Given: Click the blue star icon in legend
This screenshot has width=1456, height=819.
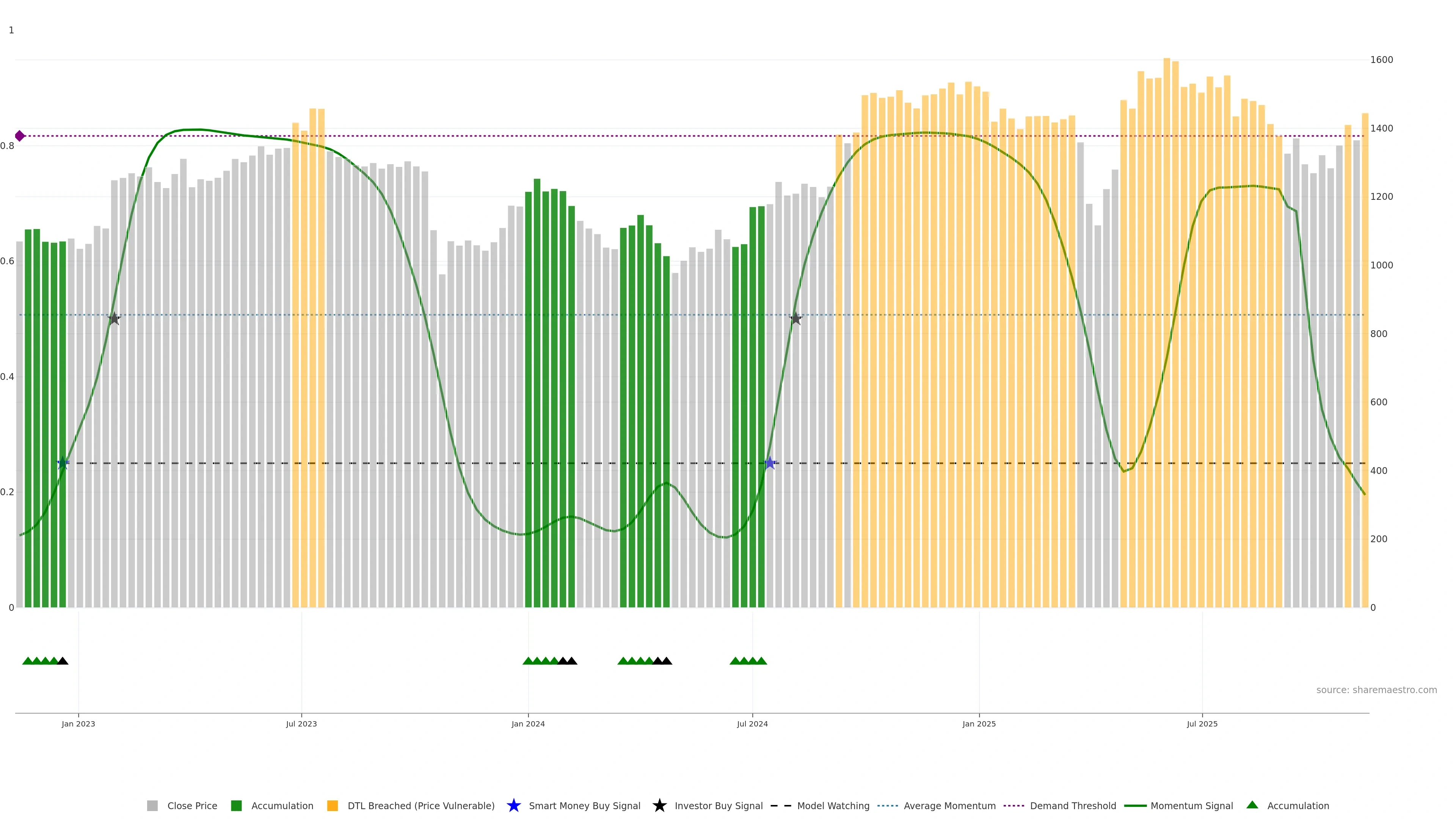Looking at the screenshot, I should 513,805.
